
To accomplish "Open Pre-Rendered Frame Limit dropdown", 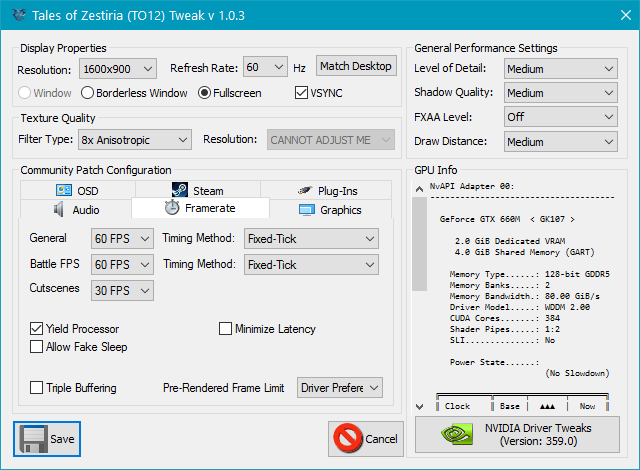I will point(340,387).
